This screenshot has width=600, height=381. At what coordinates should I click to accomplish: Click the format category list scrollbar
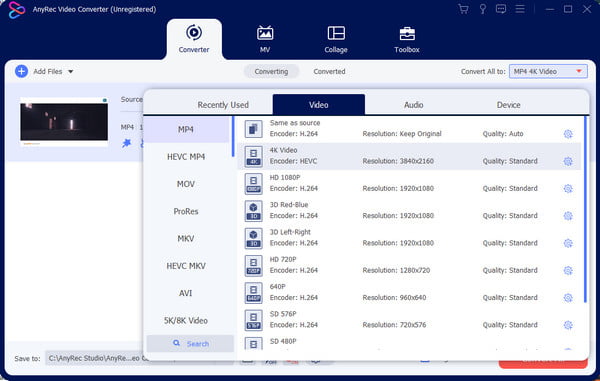coord(233,137)
